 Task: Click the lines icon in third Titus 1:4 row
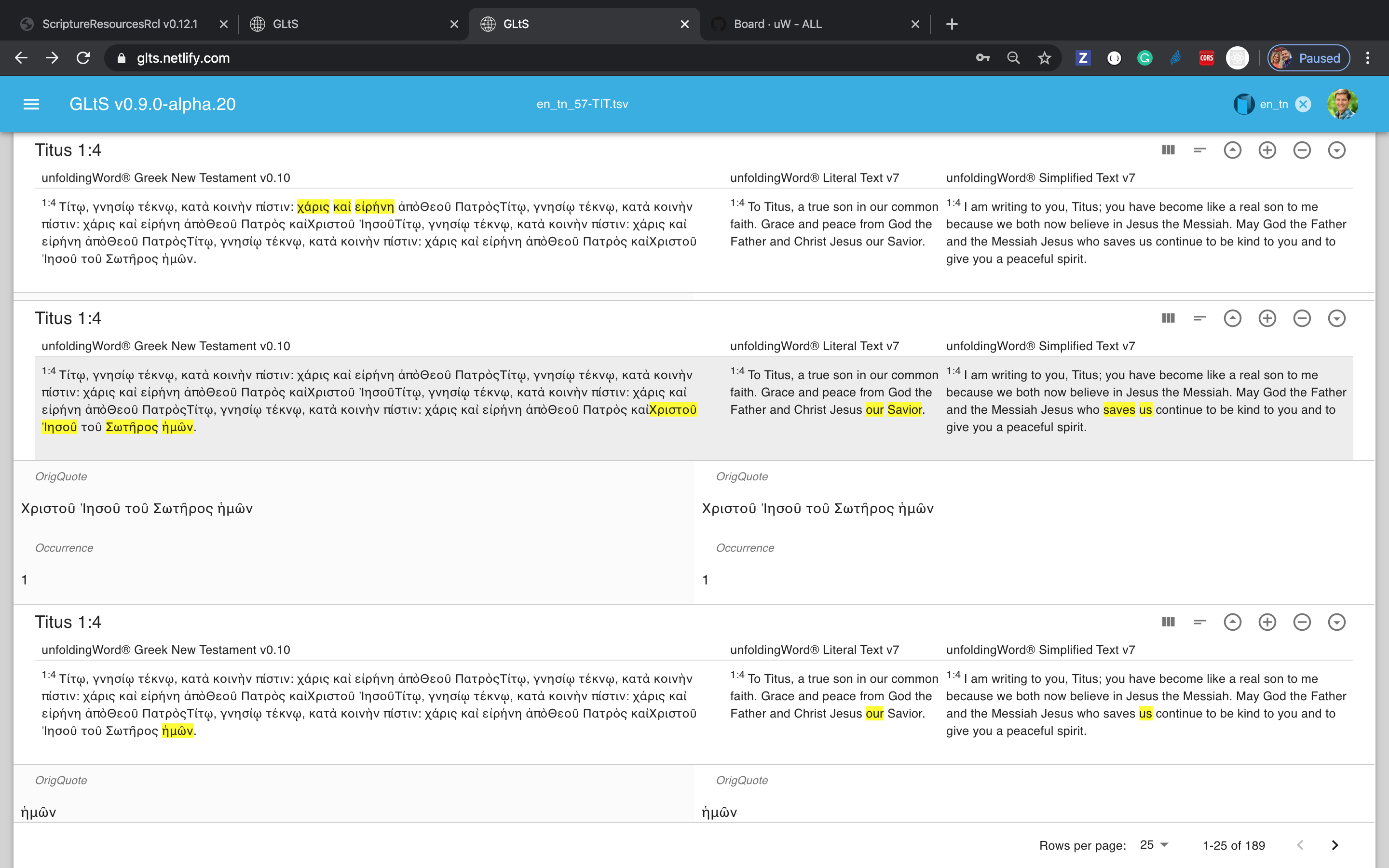tap(1199, 622)
